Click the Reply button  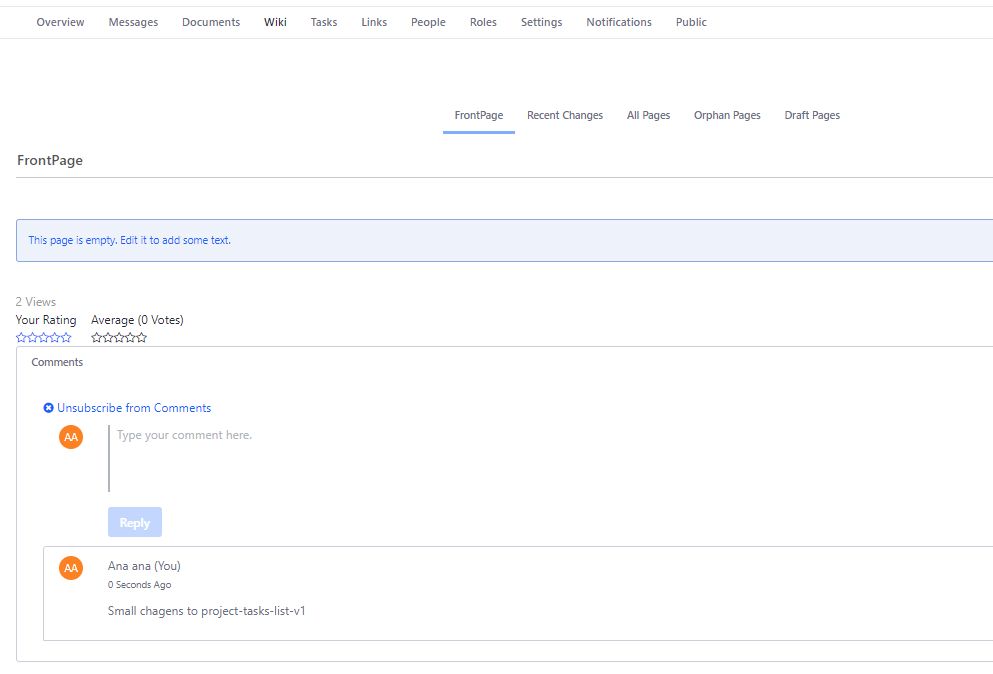(135, 522)
